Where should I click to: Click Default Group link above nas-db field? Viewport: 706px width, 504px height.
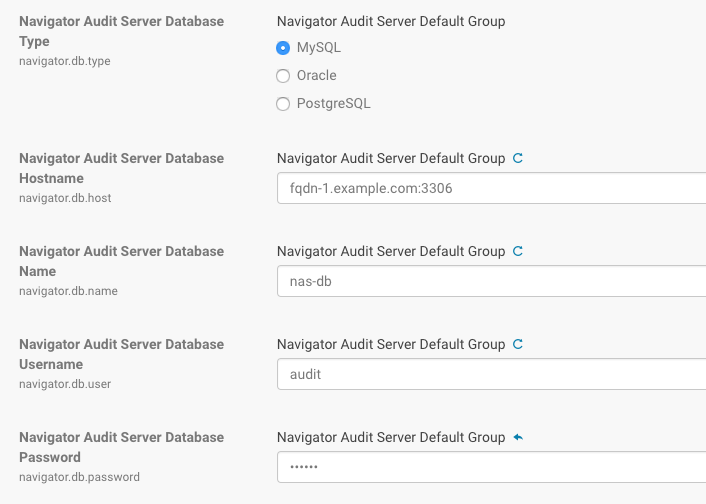(x=390, y=251)
